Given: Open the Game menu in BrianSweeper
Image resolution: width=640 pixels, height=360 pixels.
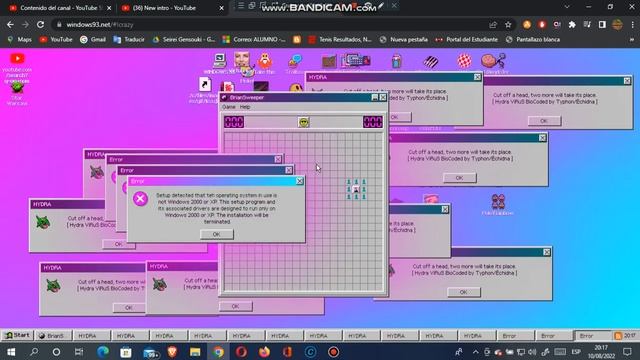Looking at the screenshot, I should point(229,107).
